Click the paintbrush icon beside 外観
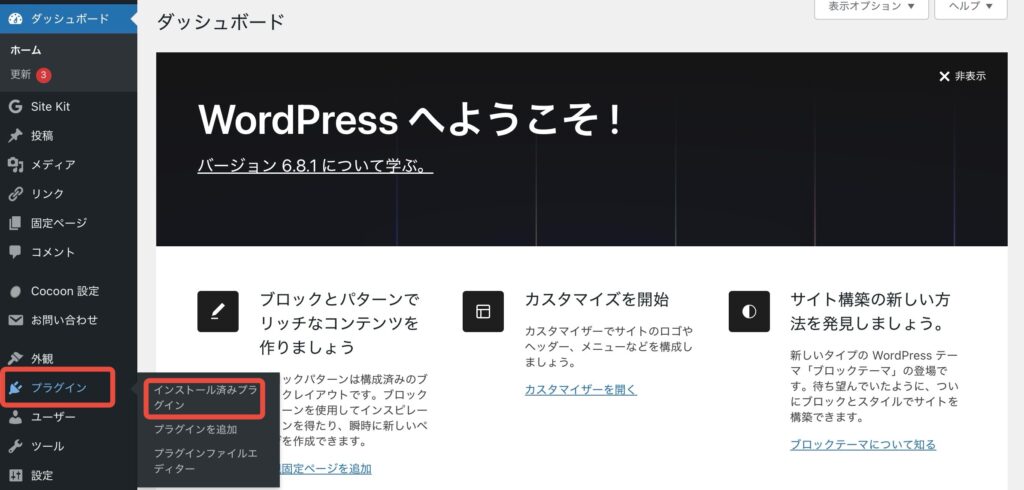The width and height of the screenshot is (1024, 490). coord(15,359)
